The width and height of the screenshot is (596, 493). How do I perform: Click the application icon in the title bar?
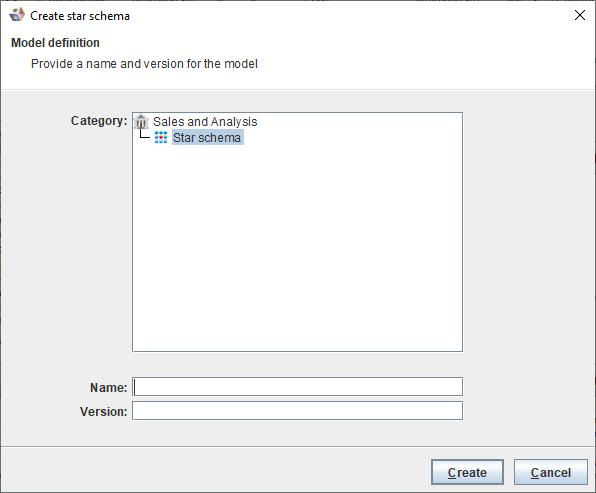click(17, 15)
